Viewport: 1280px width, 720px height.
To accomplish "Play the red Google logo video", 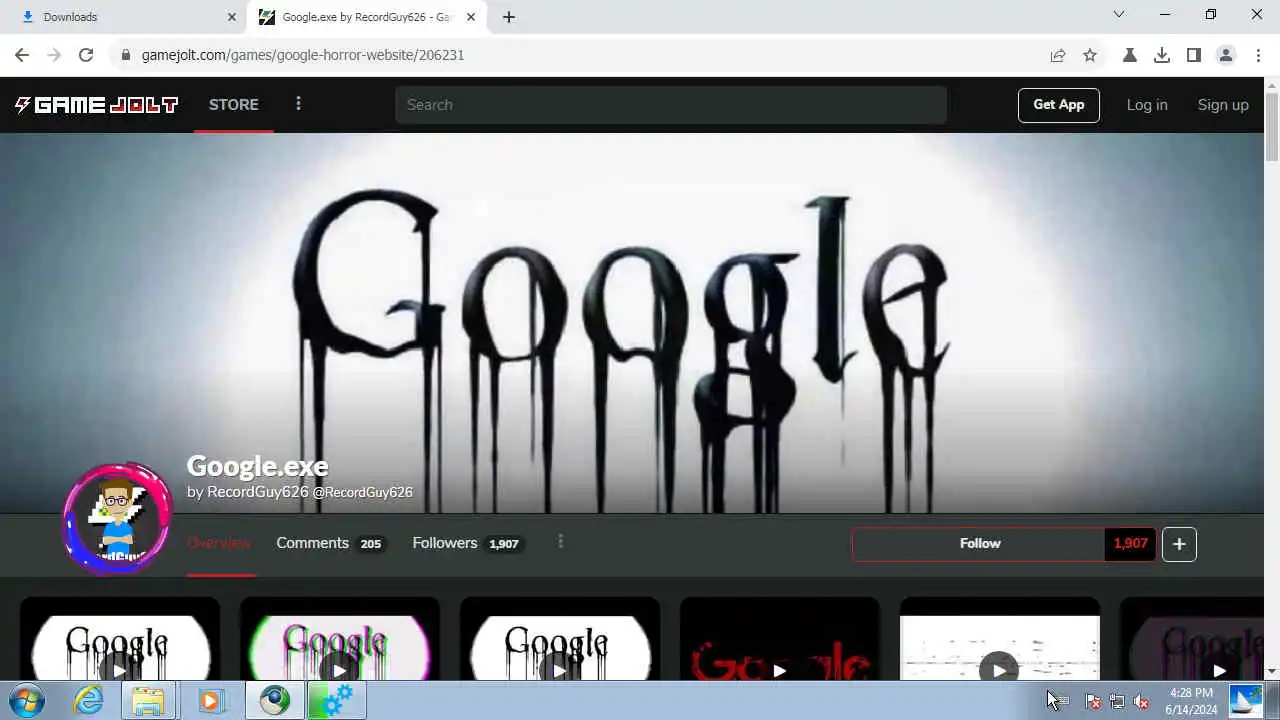I will (780, 640).
